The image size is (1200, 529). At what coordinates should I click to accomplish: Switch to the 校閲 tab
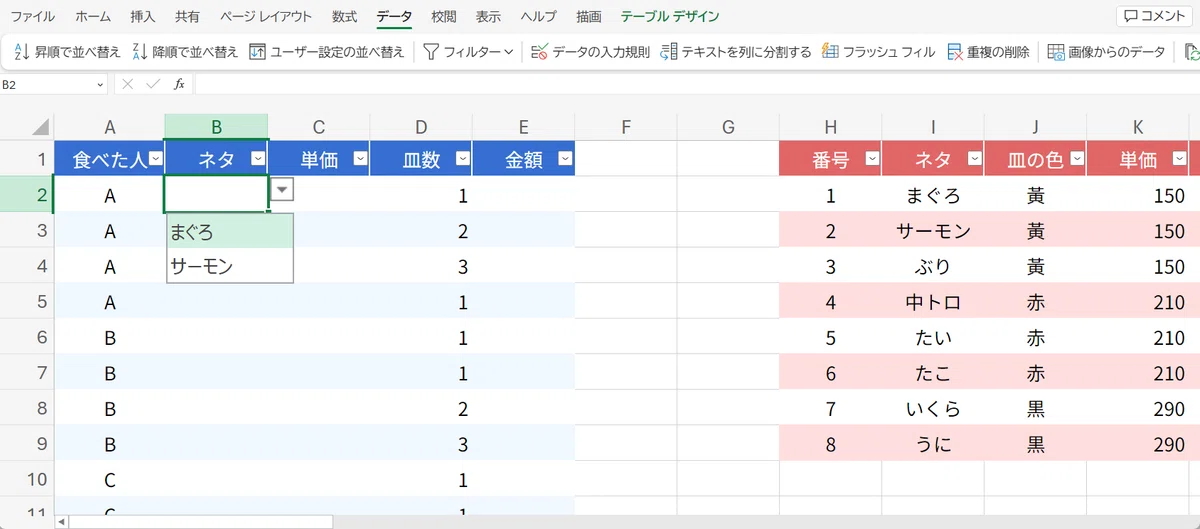[x=444, y=17]
